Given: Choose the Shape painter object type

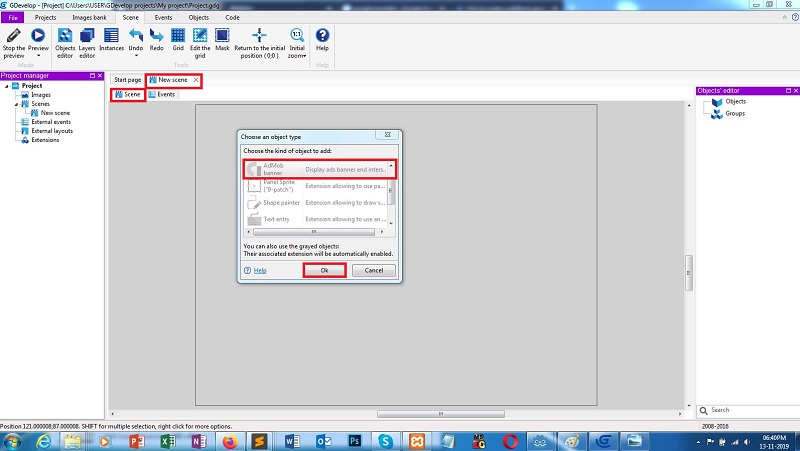Looking at the screenshot, I should click(316, 203).
